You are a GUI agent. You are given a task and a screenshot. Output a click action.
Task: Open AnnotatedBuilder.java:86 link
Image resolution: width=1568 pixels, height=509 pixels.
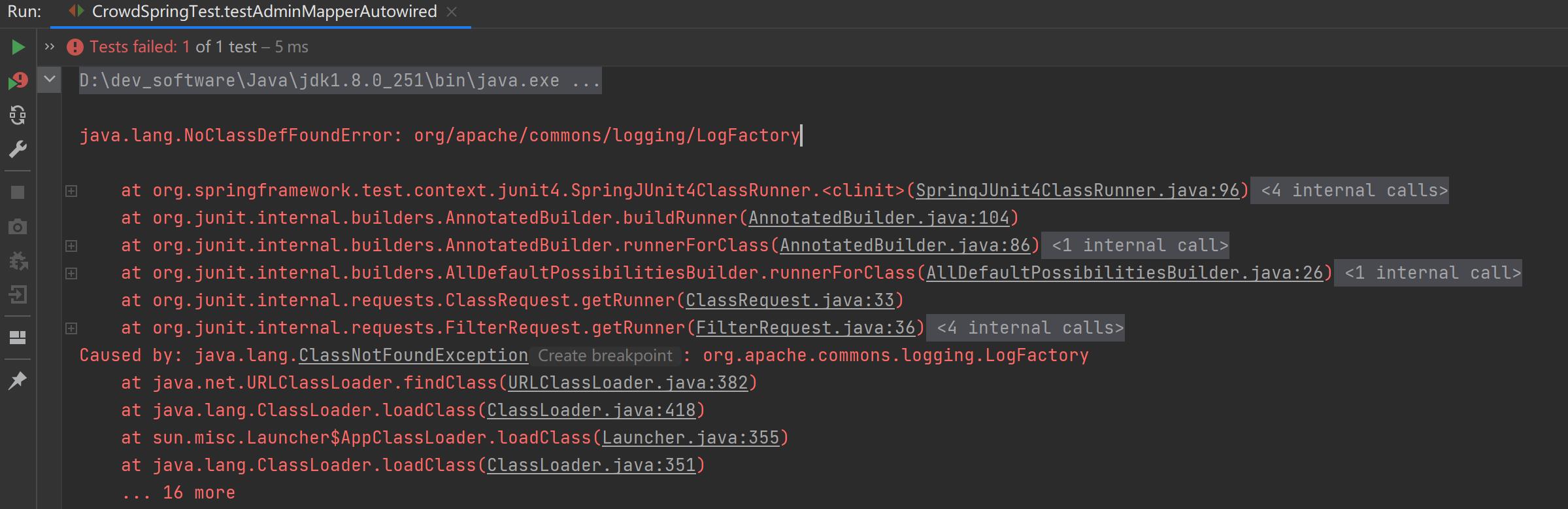pyautogui.click(x=905, y=245)
